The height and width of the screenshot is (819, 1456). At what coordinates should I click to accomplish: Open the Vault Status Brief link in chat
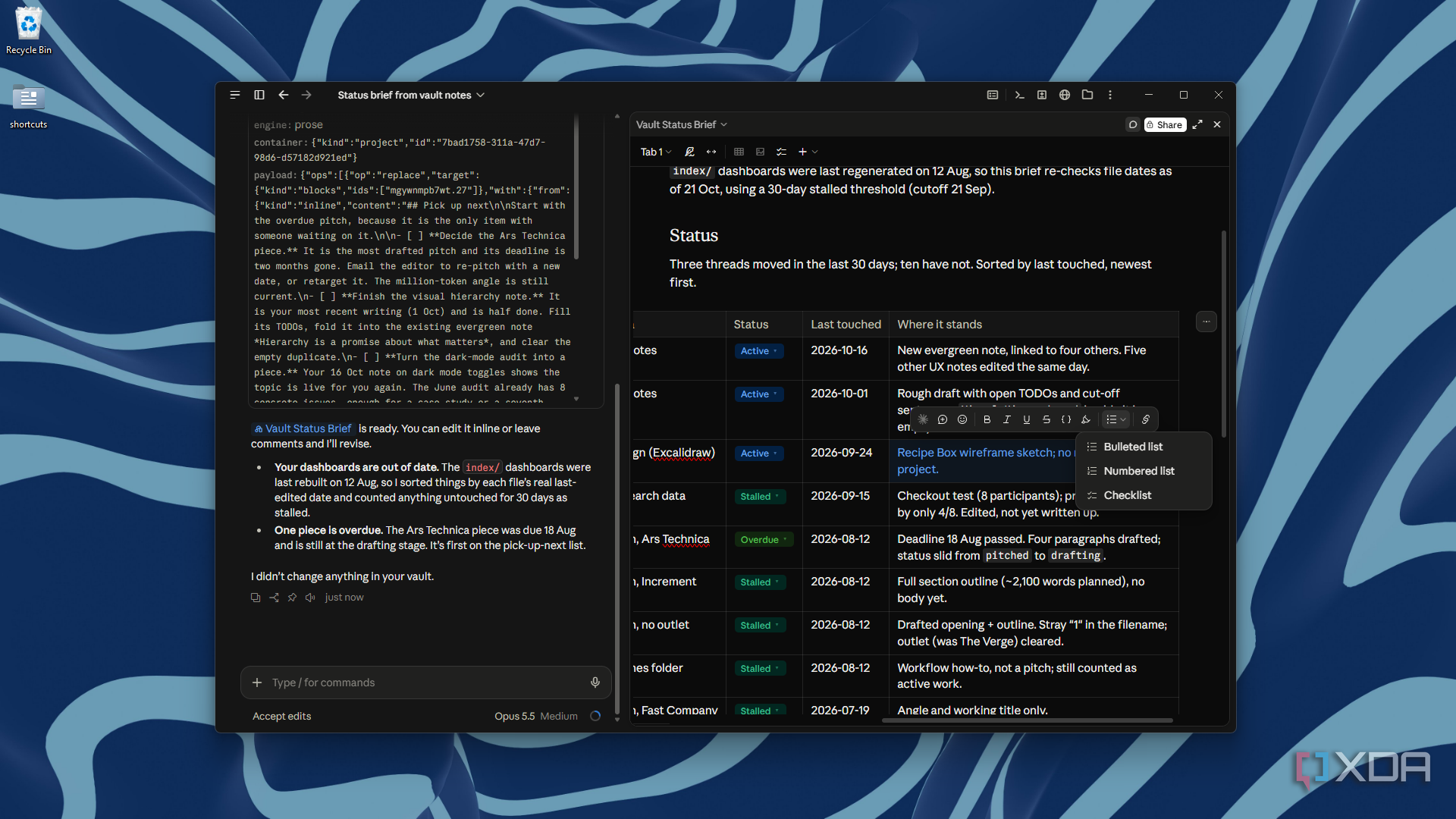coord(303,428)
